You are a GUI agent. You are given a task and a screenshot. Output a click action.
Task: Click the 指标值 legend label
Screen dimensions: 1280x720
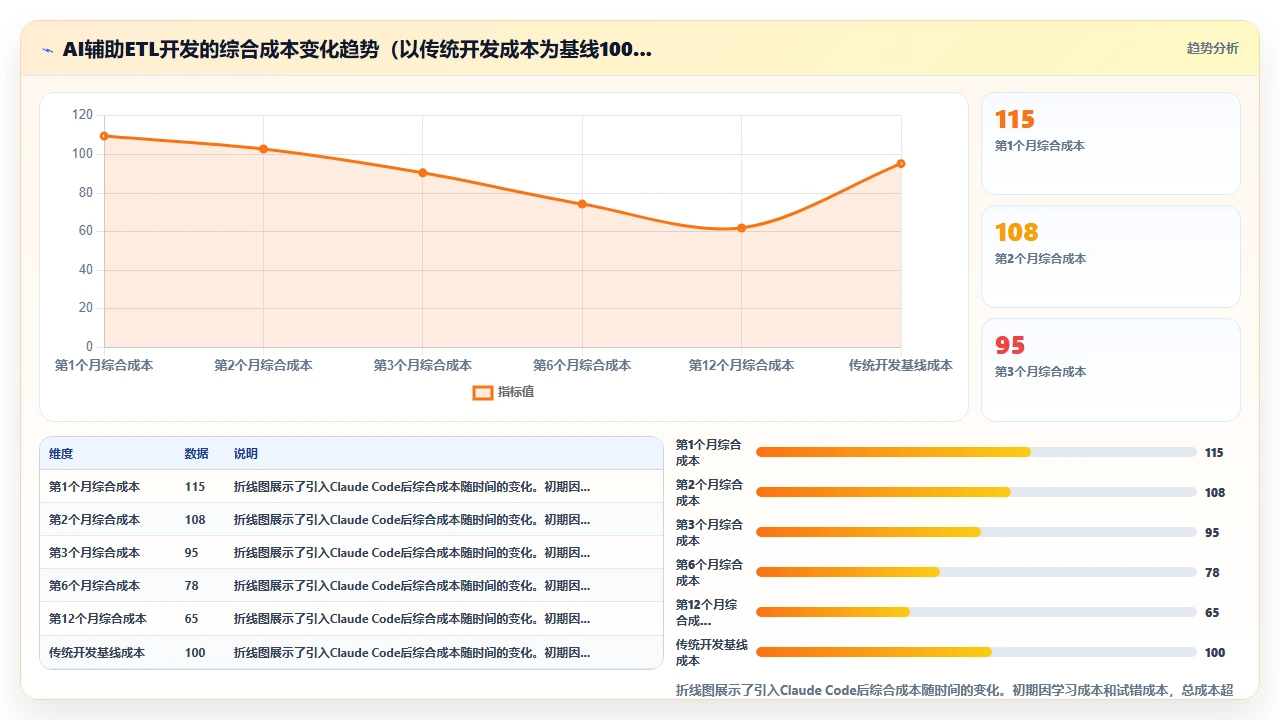pyautogui.click(x=516, y=392)
